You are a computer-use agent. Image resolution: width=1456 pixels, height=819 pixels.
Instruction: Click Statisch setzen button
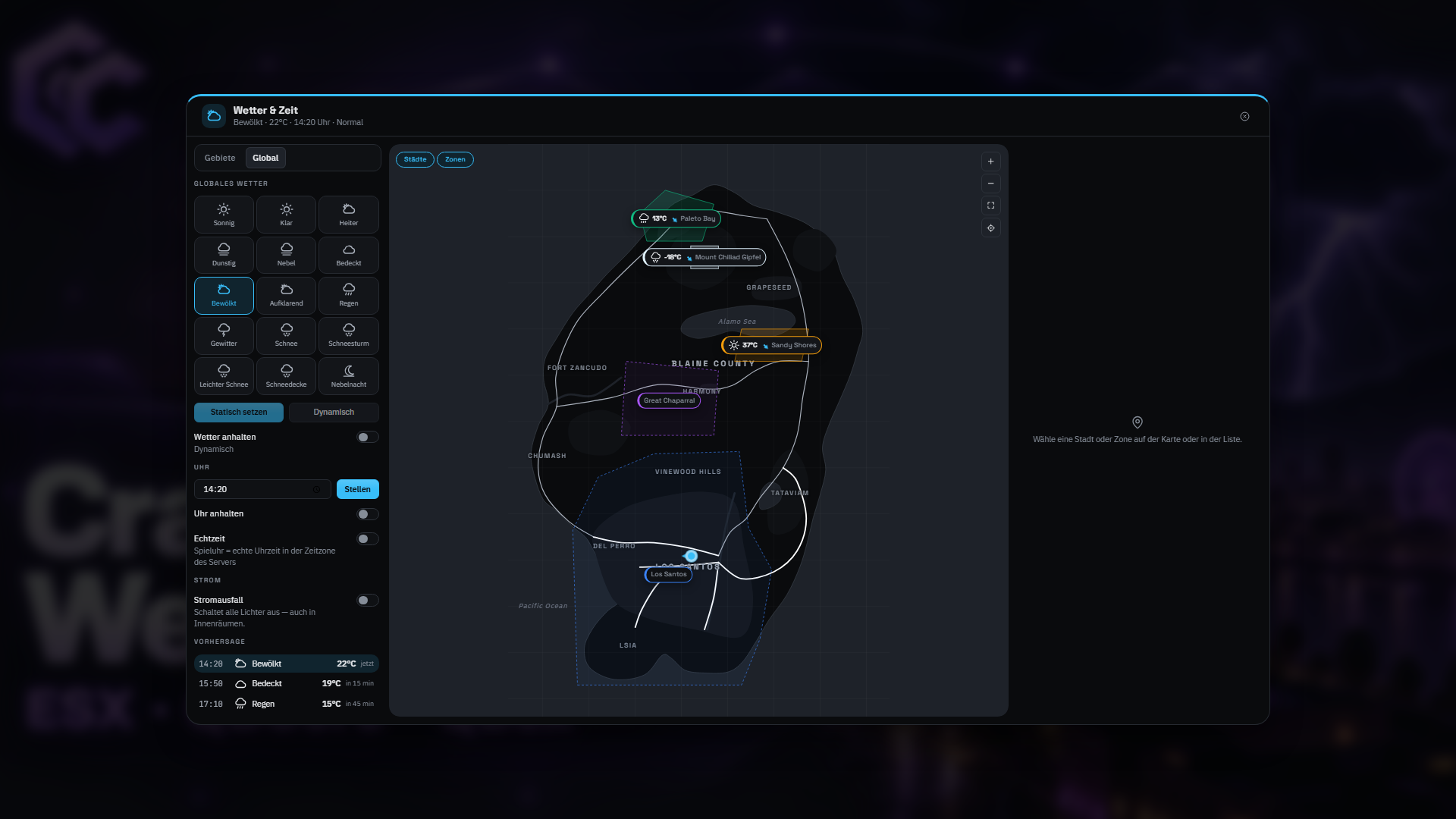[239, 413]
